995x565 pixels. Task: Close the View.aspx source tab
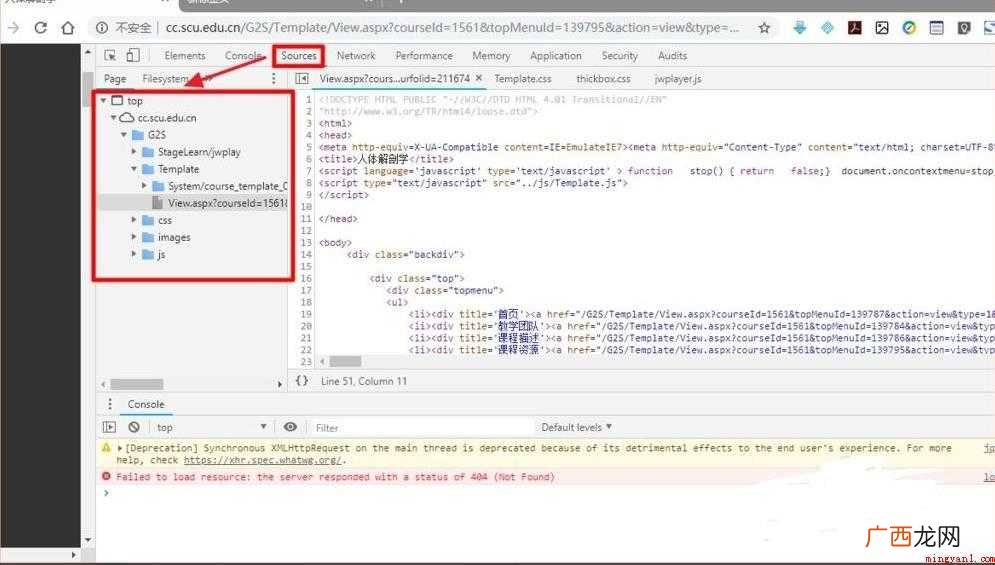pos(479,78)
